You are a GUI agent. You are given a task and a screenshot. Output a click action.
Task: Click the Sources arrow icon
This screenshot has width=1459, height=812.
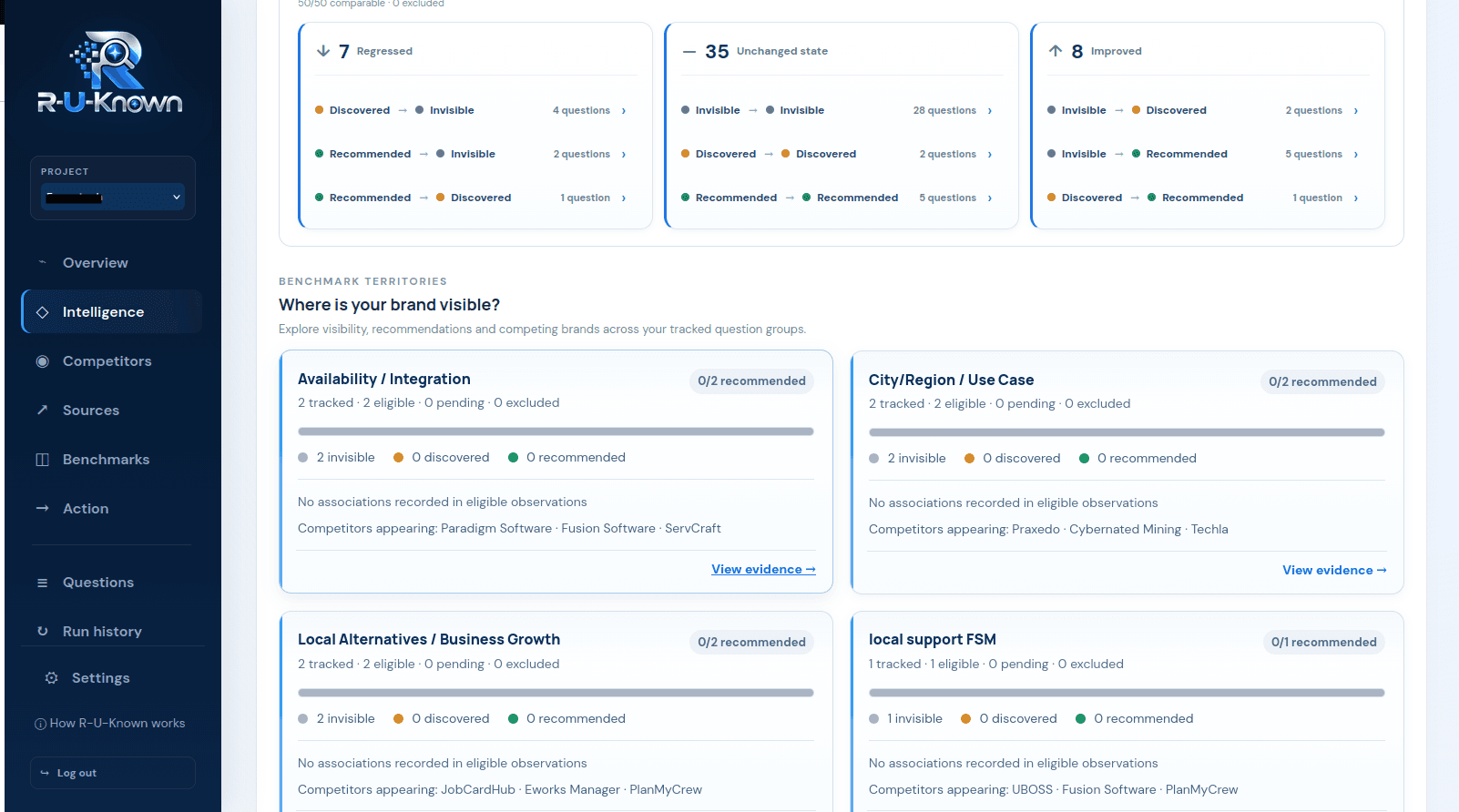click(42, 410)
